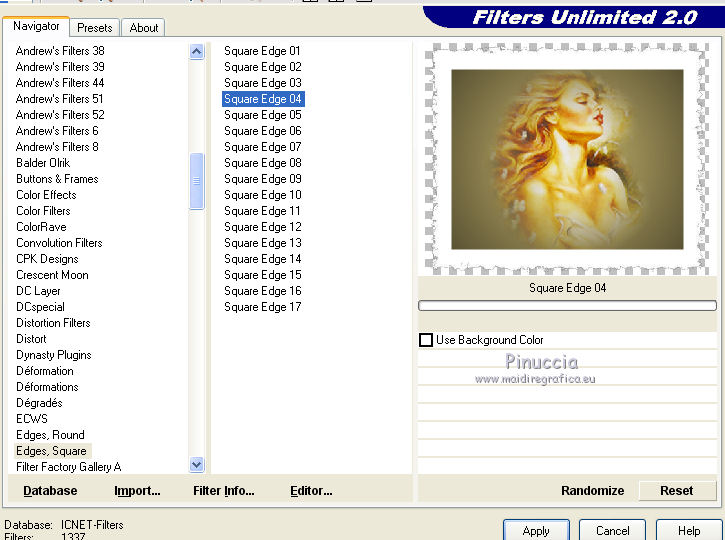Click the Apply button
The height and width of the screenshot is (540, 725).
click(536, 530)
